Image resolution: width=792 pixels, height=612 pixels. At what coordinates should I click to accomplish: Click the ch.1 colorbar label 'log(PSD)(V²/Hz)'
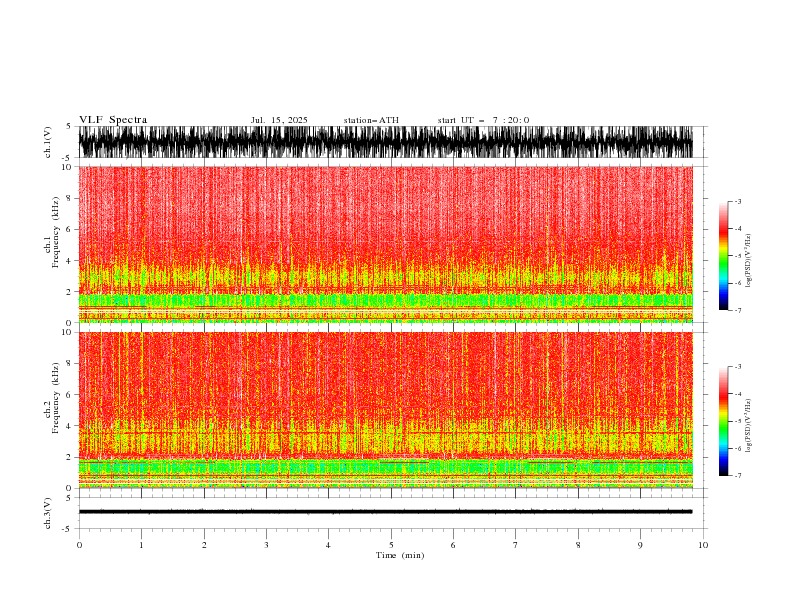(748, 261)
